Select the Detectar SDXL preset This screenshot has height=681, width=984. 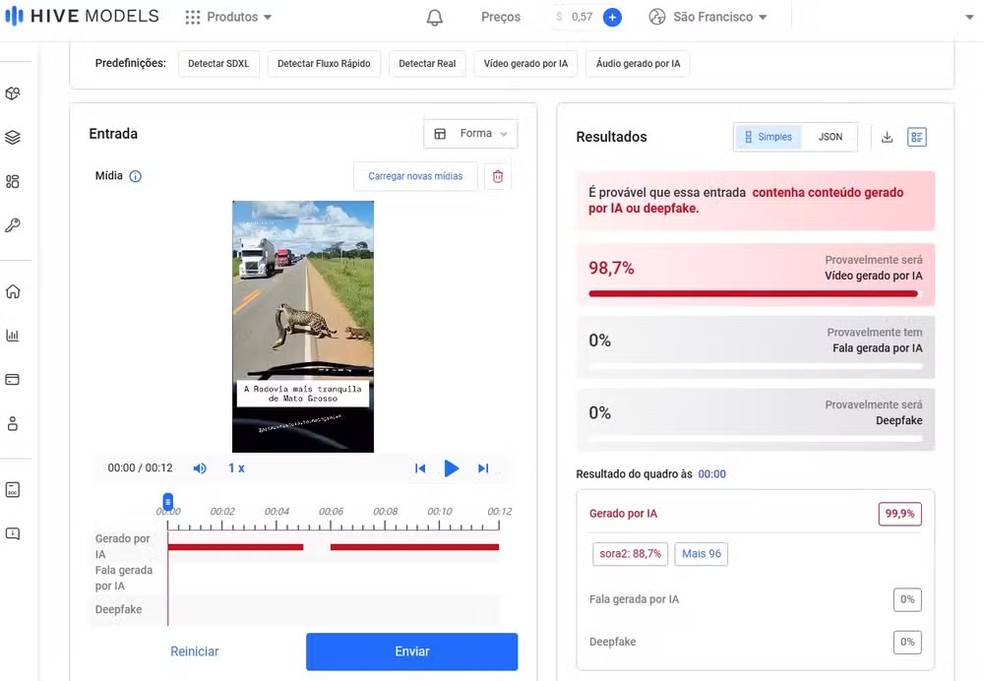pos(218,63)
